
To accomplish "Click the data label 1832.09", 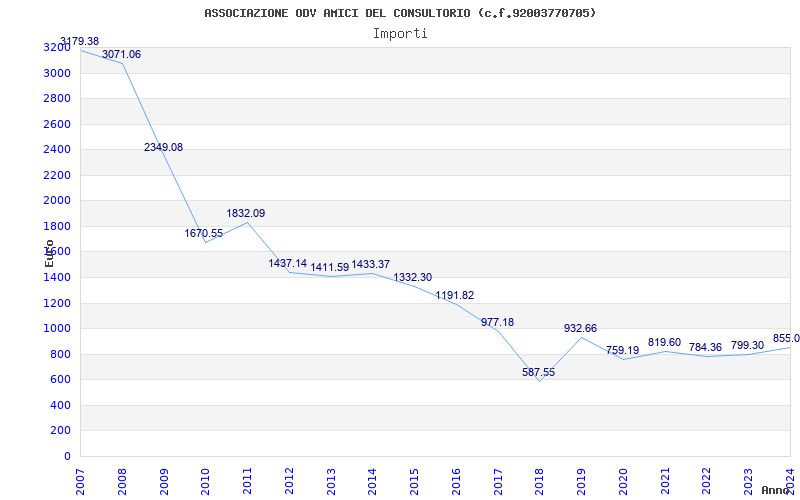I will [x=246, y=213].
